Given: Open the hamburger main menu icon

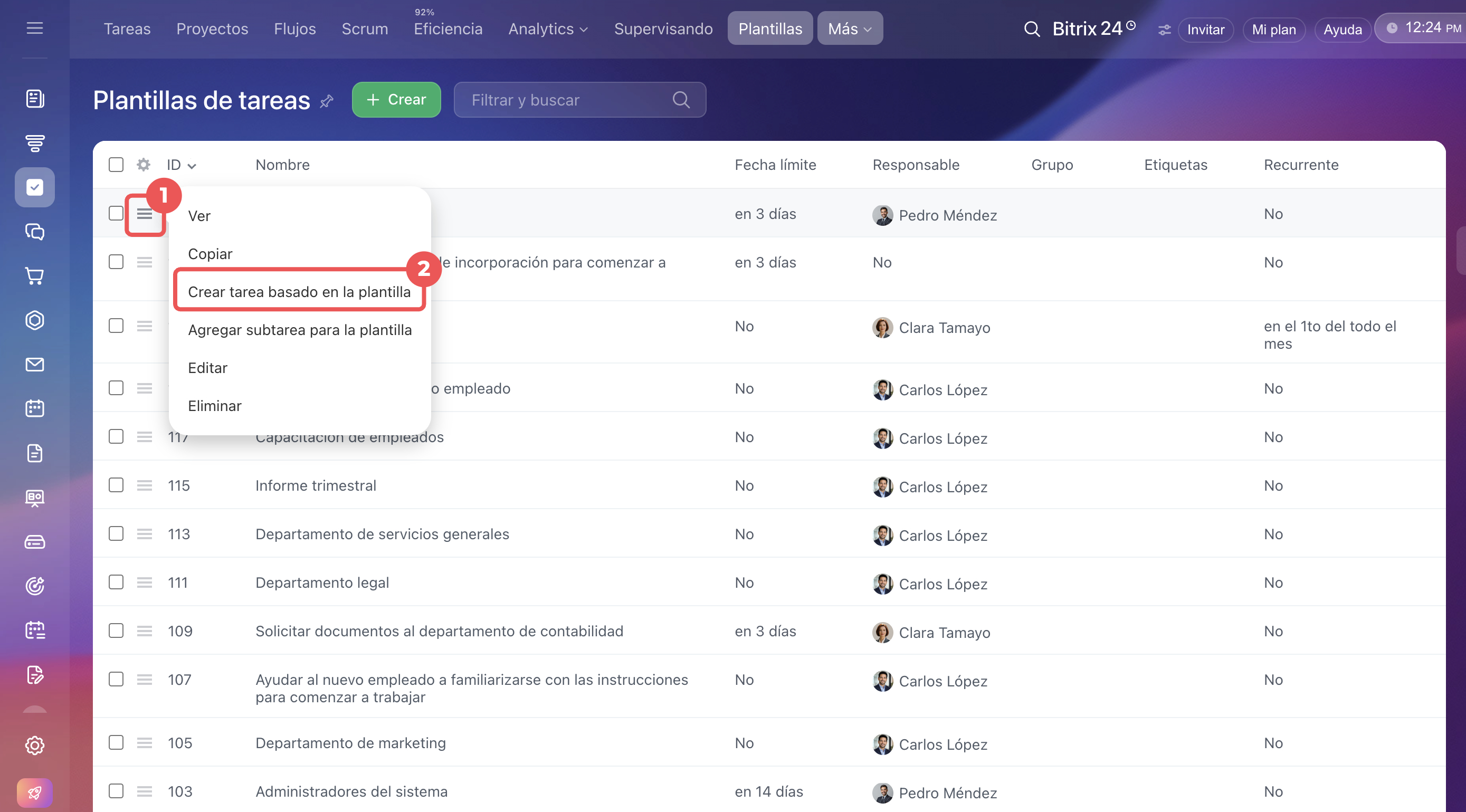Looking at the screenshot, I should click(x=35, y=28).
